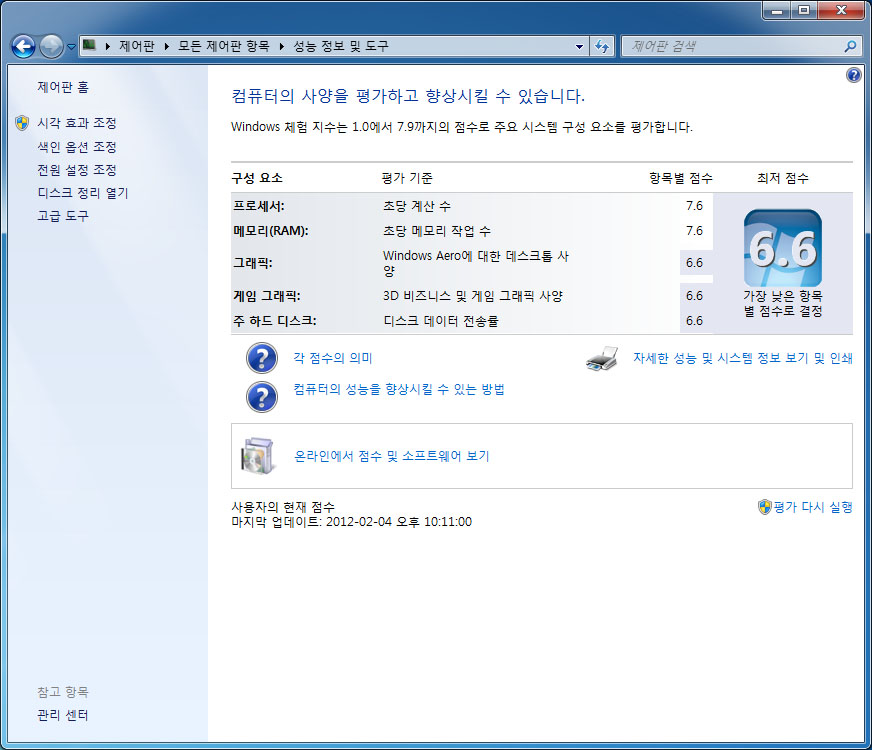Viewport: 872px width, 750px height.
Task: Open 온라인에서 점수 및 소프트웨어 보기 link
Action: pos(392,456)
